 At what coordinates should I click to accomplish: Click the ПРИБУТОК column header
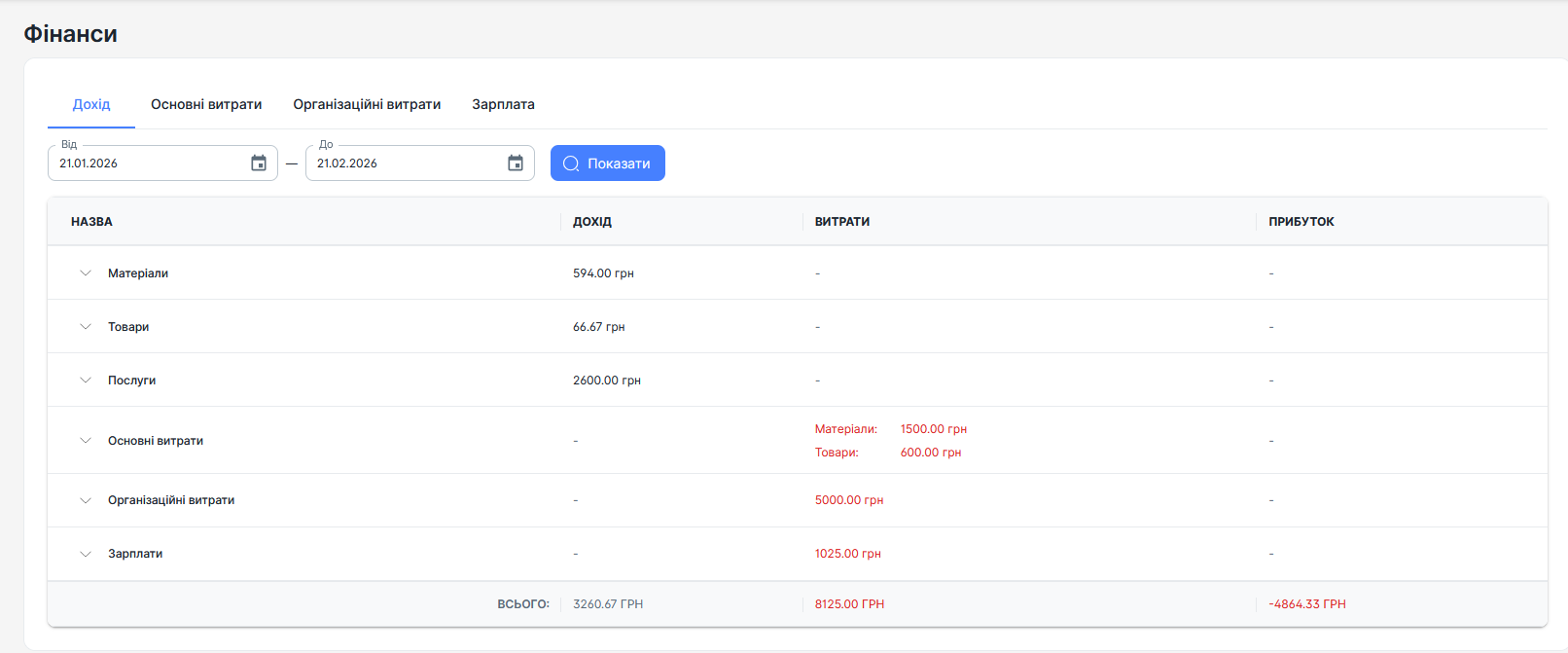1301,222
